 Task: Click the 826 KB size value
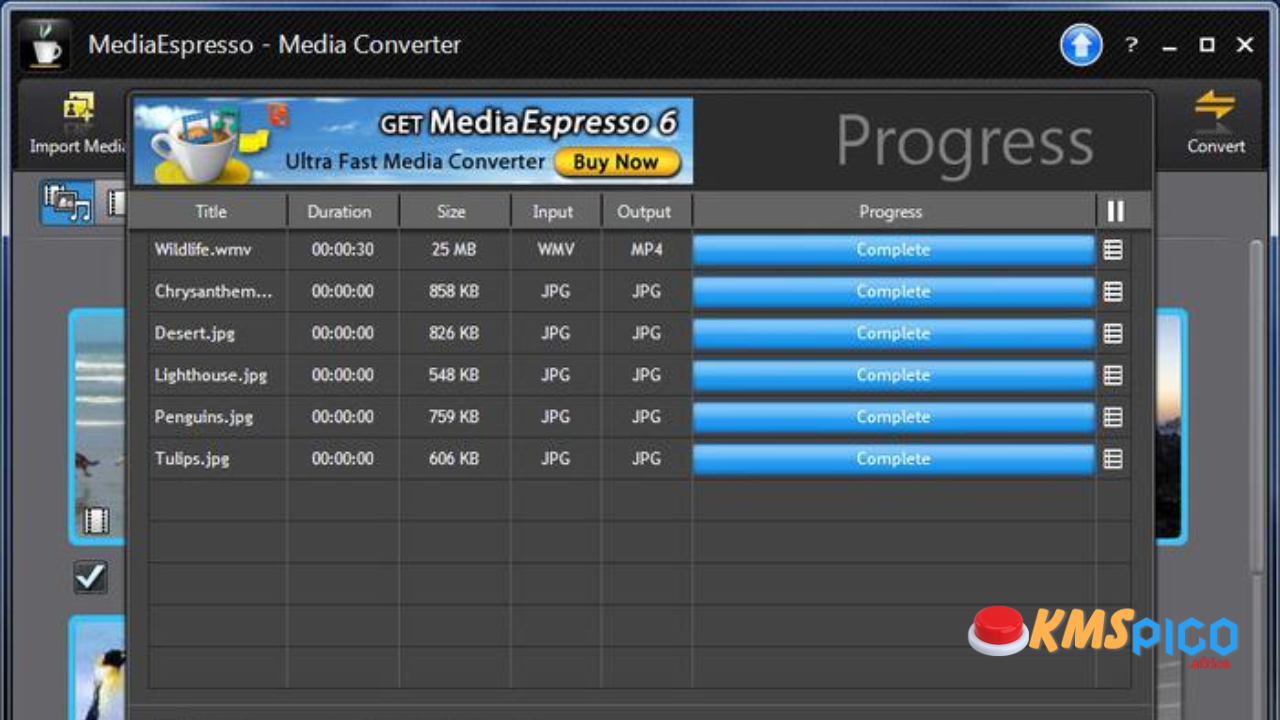[454, 333]
